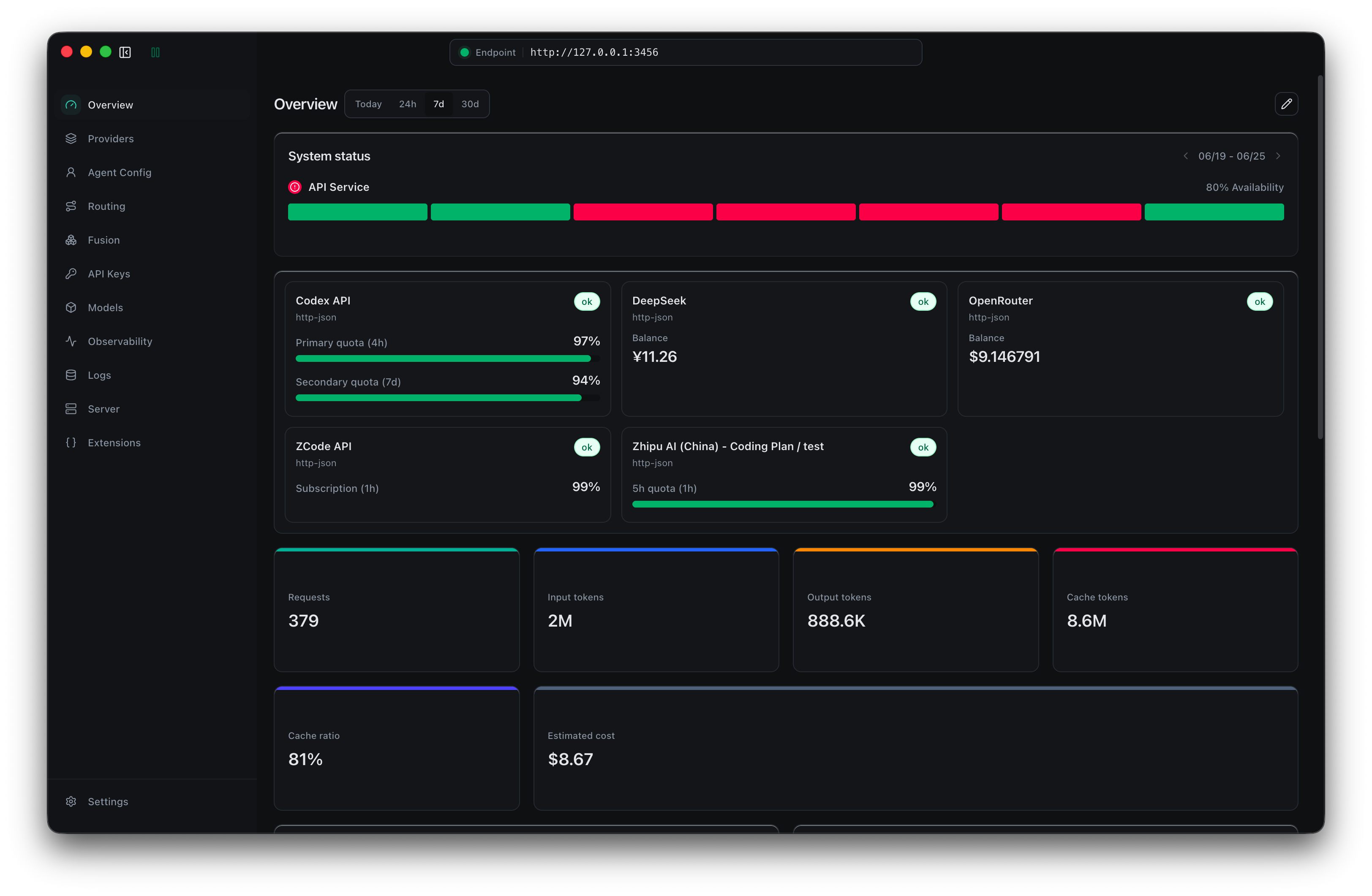Click the last green status bar segment

coord(1214,212)
